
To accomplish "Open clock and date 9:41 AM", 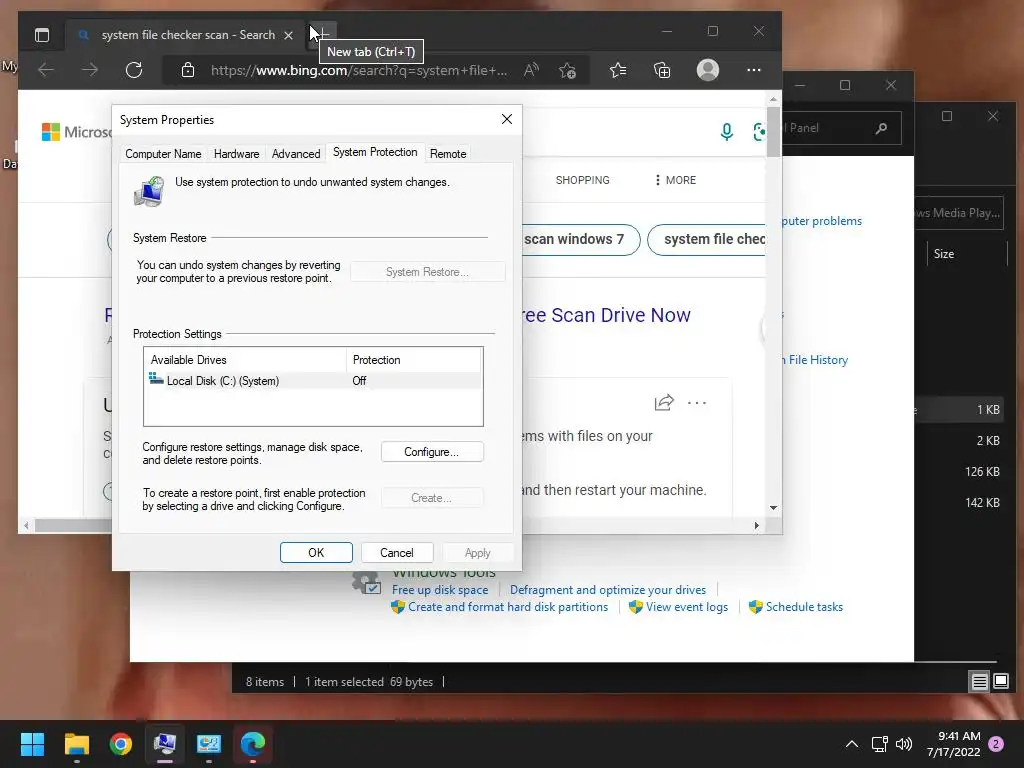I will (x=953, y=744).
